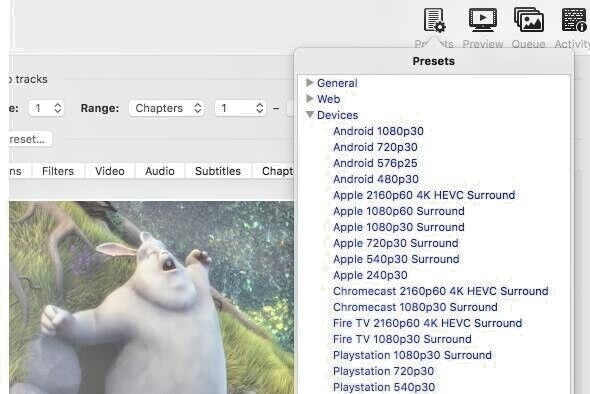Select Chromecast 2160p60 4K HEVC Surround preset
Viewport: 590px width, 394px height.
(x=441, y=291)
